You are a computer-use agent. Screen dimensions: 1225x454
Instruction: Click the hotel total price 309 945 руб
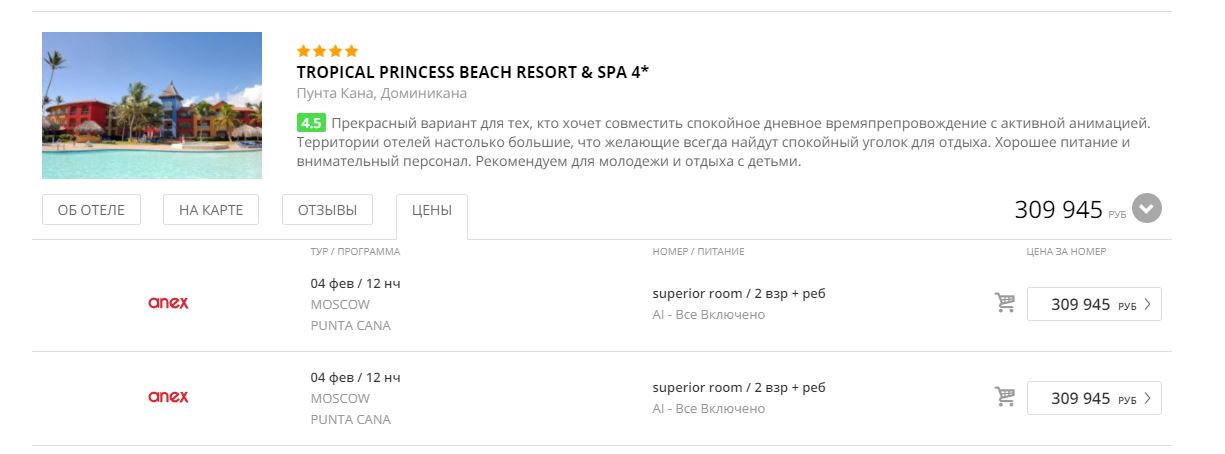(1070, 210)
